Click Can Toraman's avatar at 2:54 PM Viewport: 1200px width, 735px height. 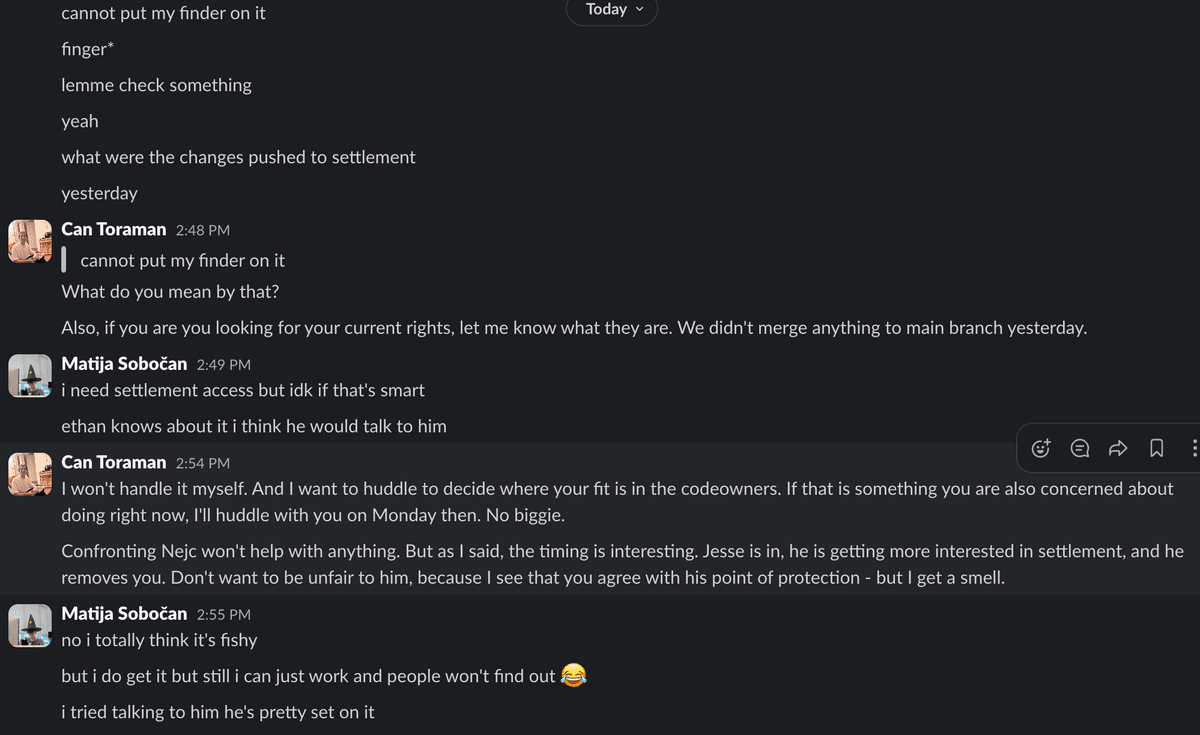[x=30, y=474]
